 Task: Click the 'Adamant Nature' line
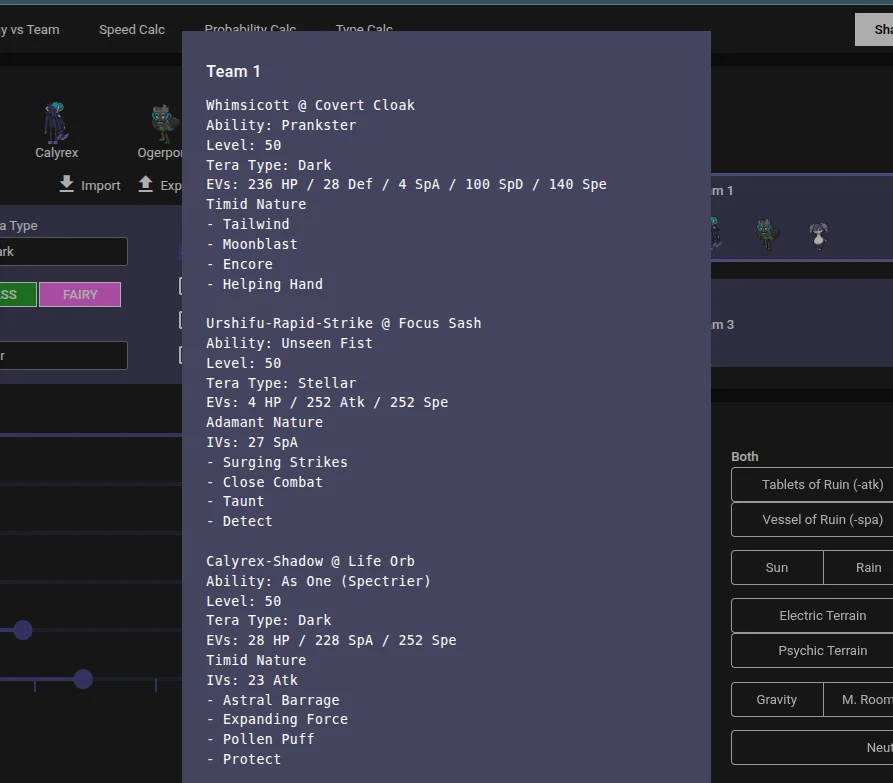pyautogui.click(x=264, y=423)
